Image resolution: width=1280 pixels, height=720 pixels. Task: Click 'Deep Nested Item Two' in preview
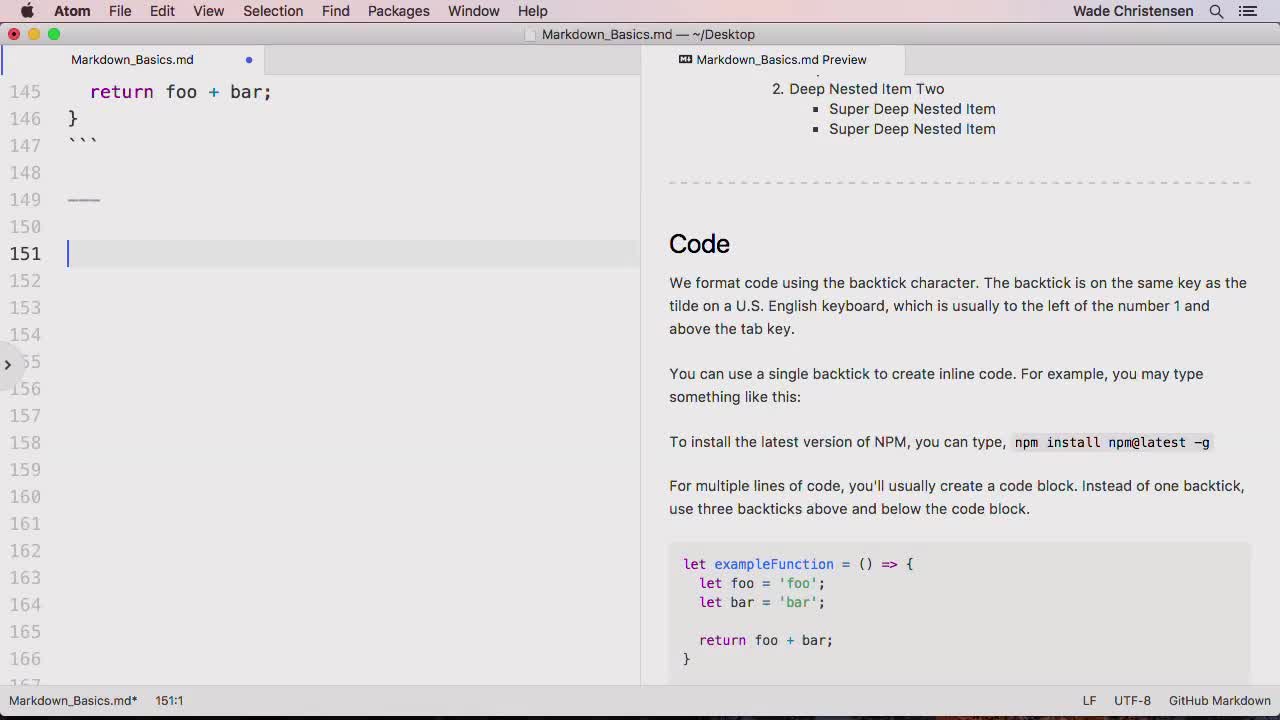866,89
